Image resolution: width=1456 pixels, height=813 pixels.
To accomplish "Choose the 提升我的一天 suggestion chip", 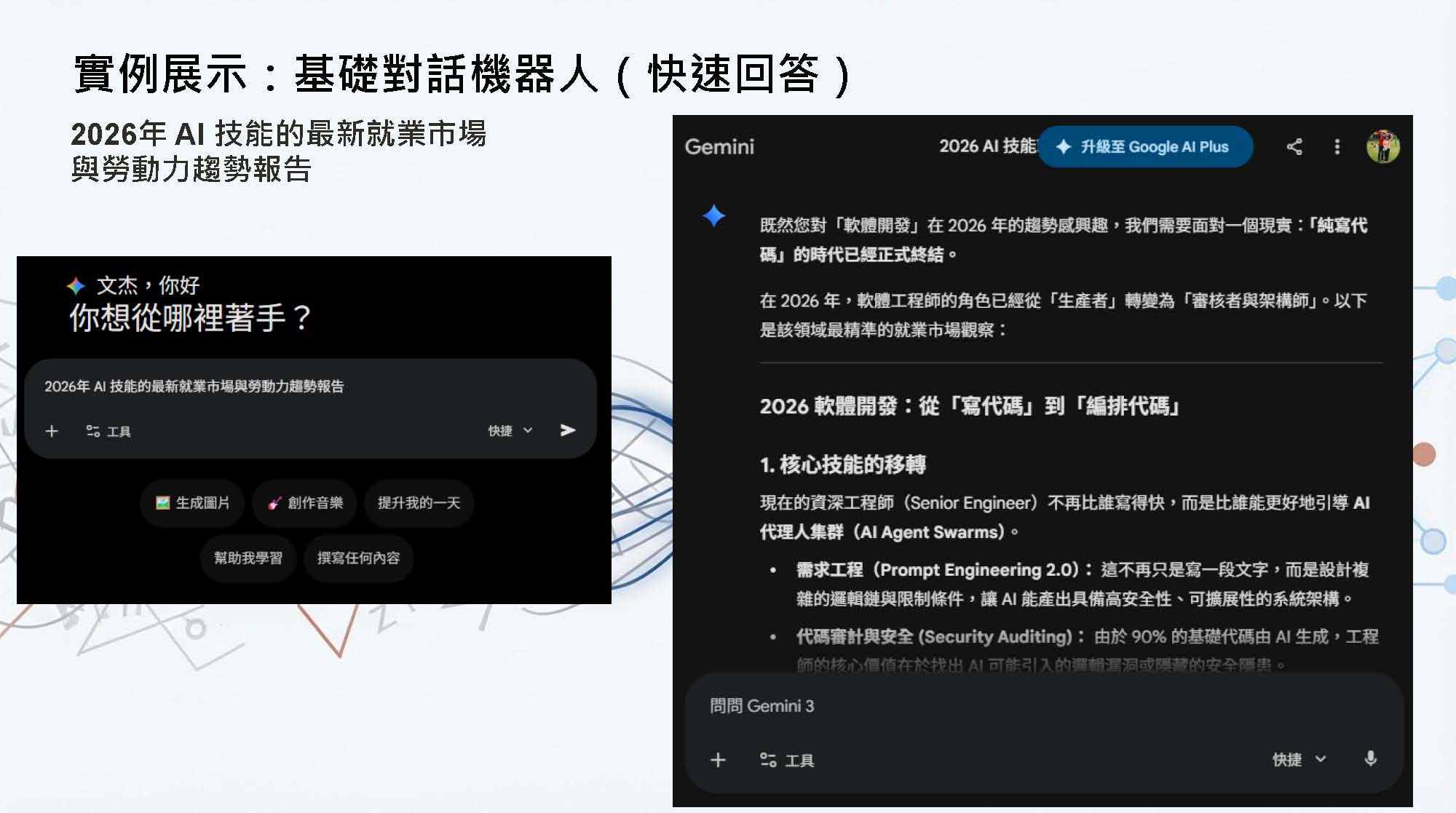I will [419, 503].
